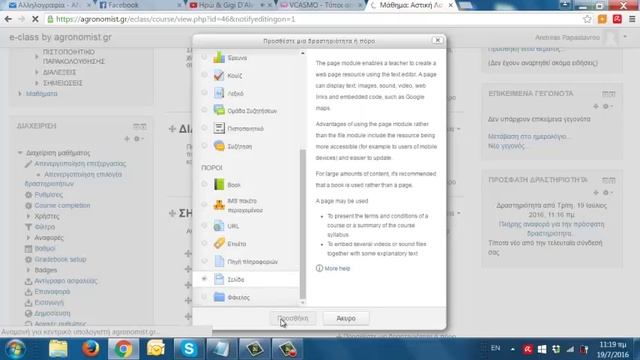Image resolution: width=640 pixels, height=360 pixels.
Task: Select the Σελίδα radio button
Action: tap(204, 279)
